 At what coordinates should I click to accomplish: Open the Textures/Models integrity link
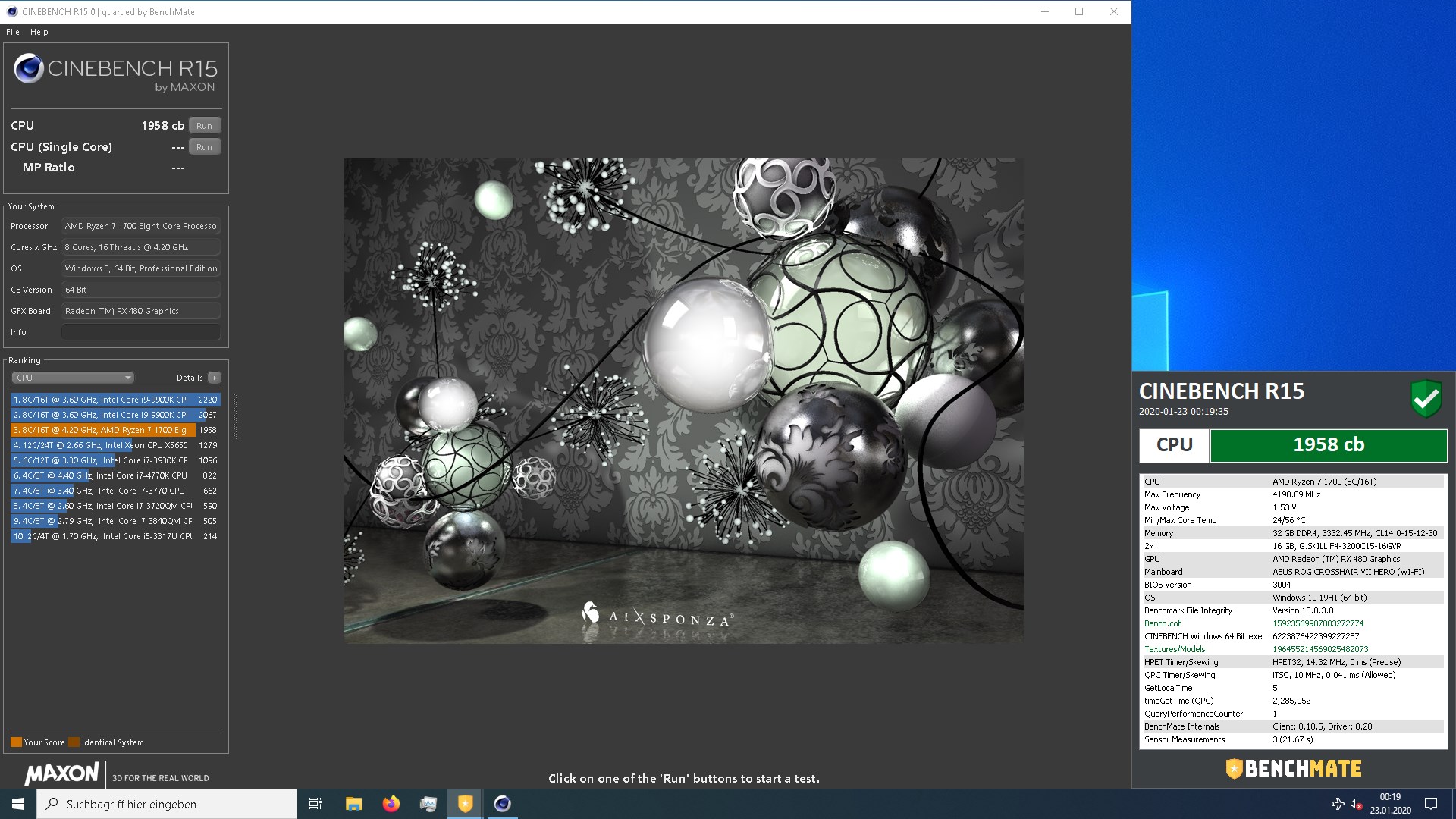pos(1175,649)
